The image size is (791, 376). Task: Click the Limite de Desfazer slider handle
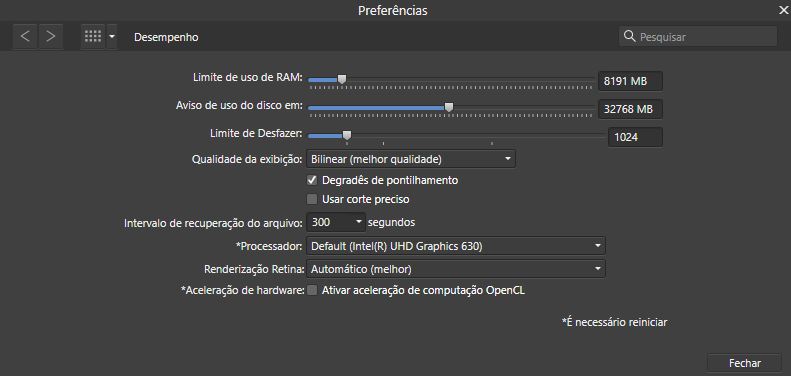coord(347,135)
